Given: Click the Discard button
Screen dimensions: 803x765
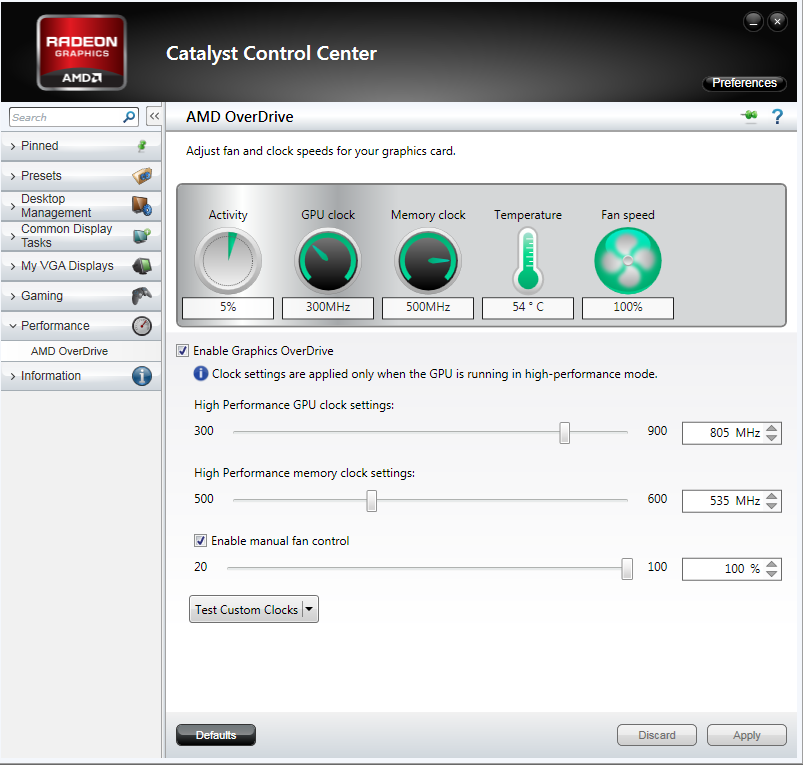Looking at the screenshot, I should [657, 735].
